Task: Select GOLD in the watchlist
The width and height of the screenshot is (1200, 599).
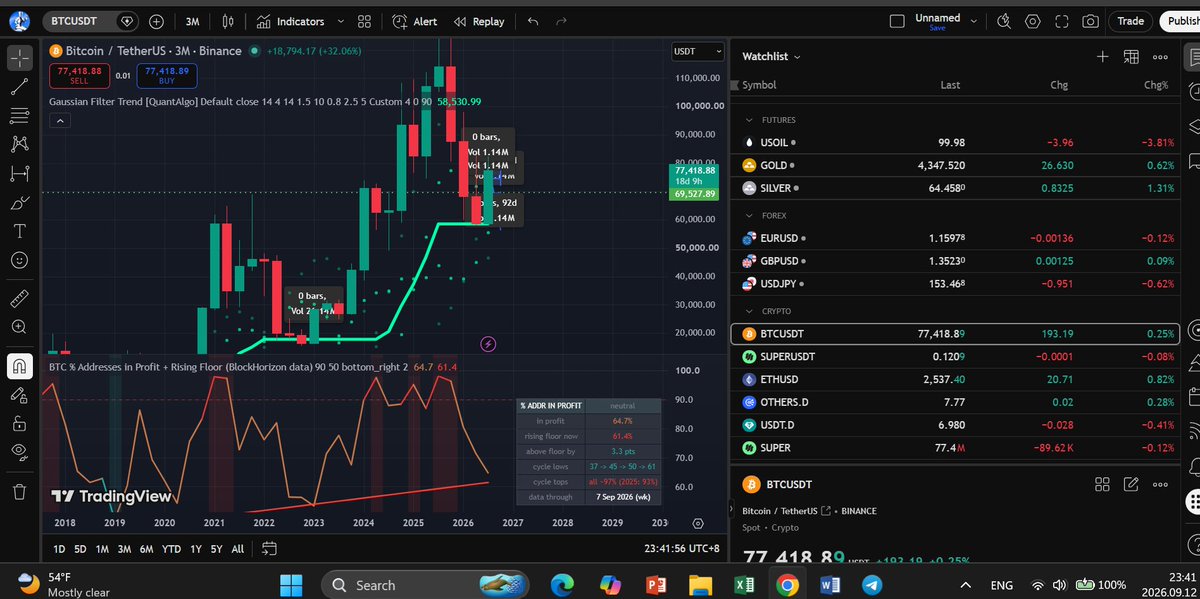Action: tap(955, 165)
